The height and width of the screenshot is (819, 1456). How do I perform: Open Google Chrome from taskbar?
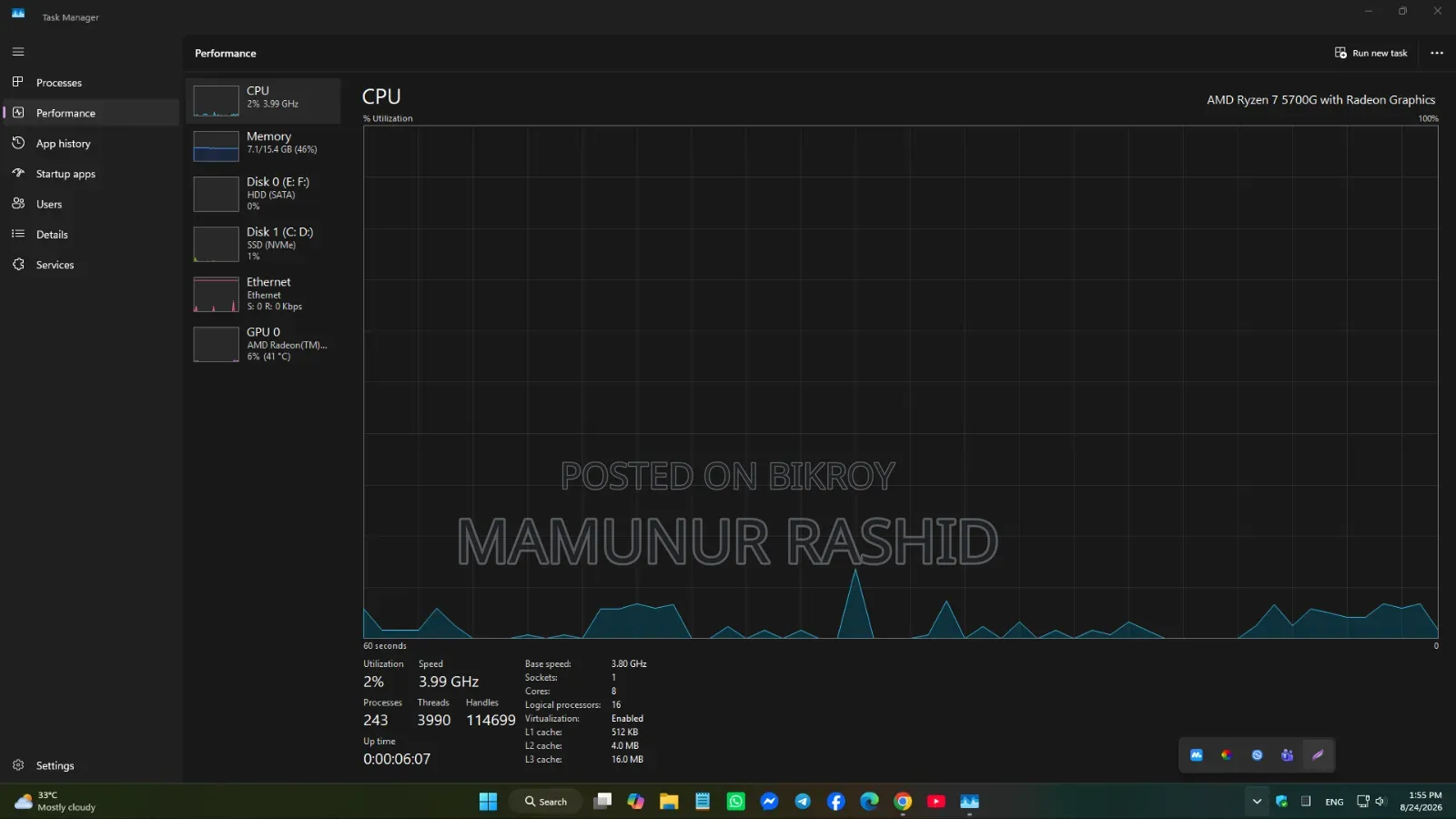903,802
